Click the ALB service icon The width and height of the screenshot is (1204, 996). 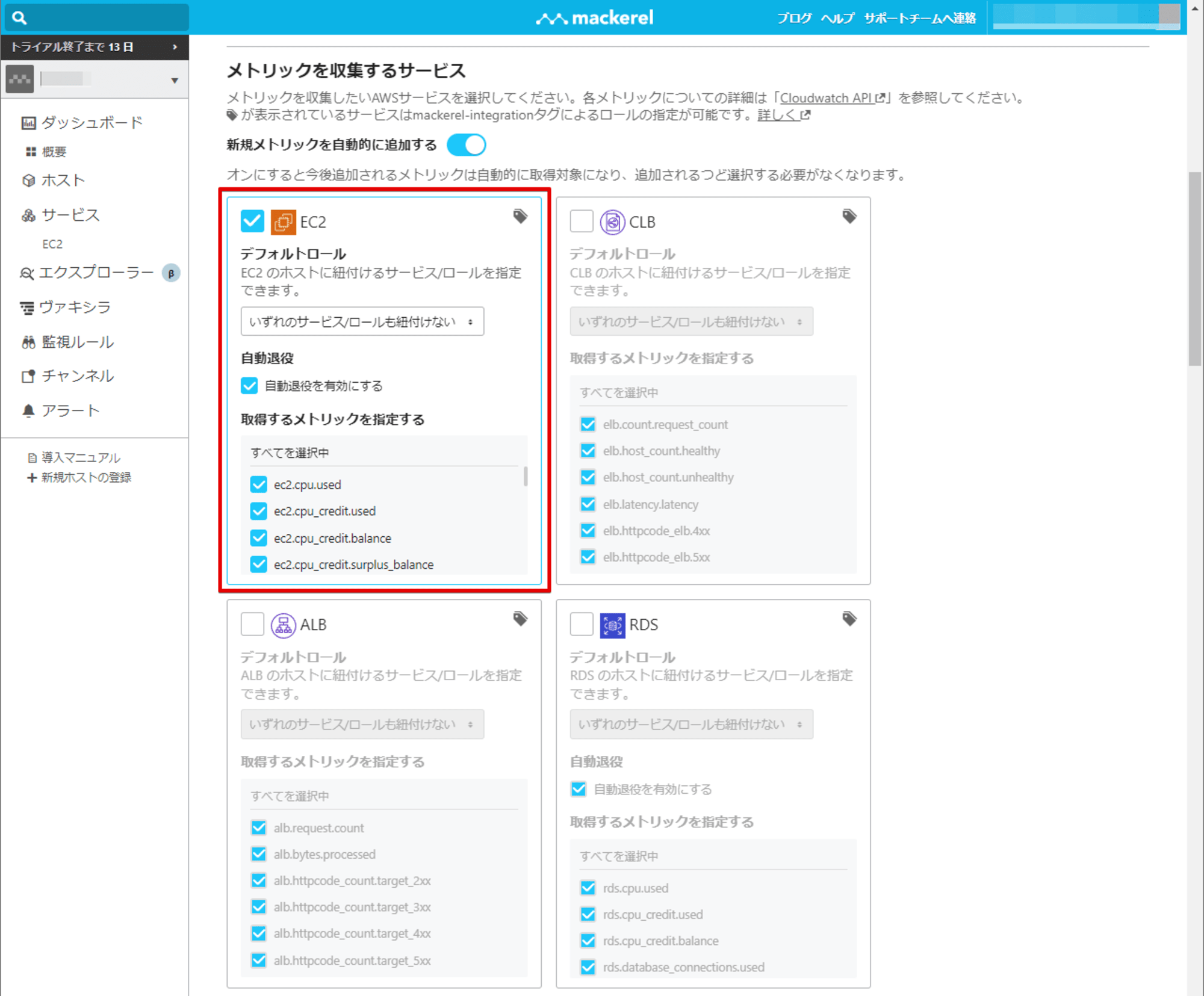(x=283, y=625)
